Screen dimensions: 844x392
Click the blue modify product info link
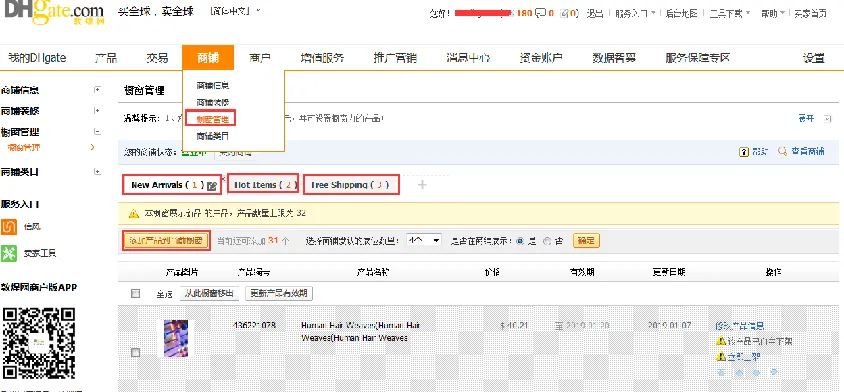(740, 326)
